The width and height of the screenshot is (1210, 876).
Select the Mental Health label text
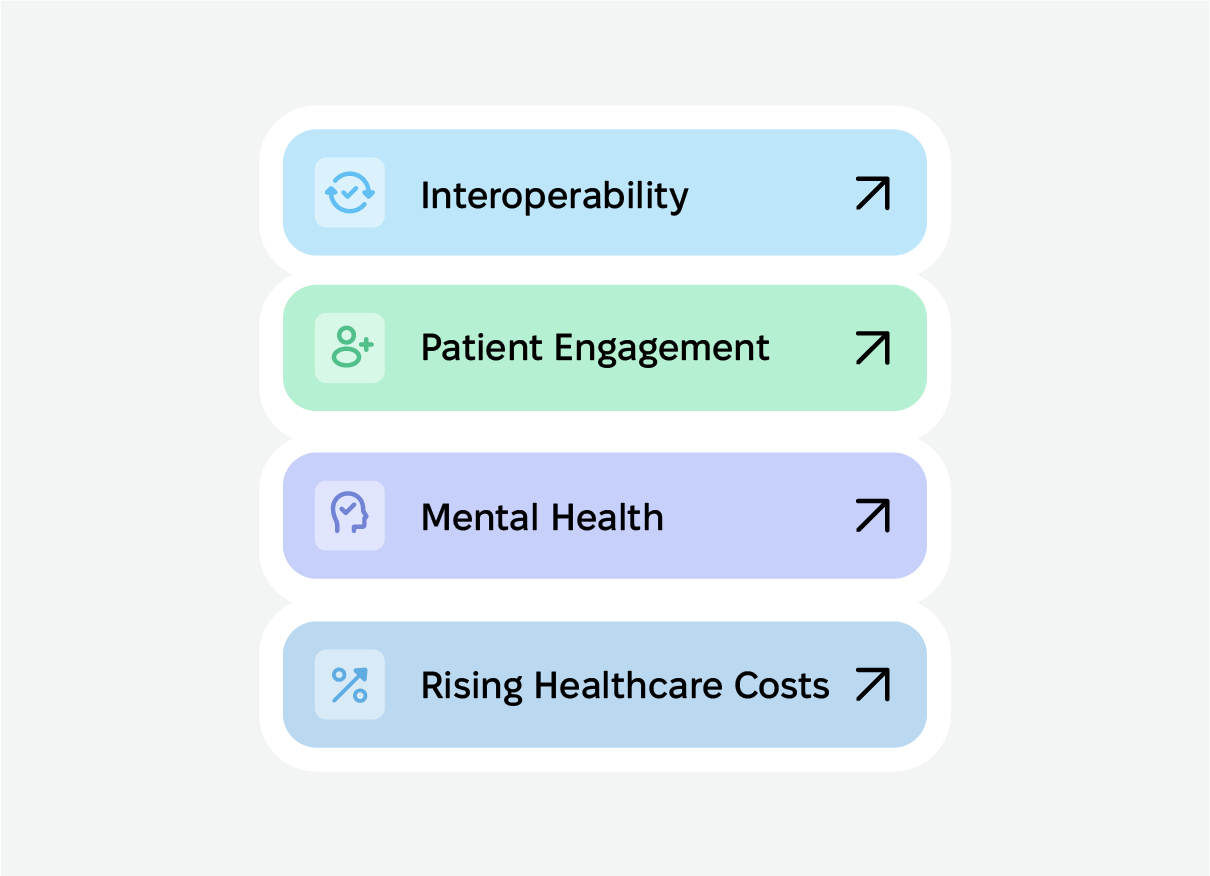click(542, 517)
